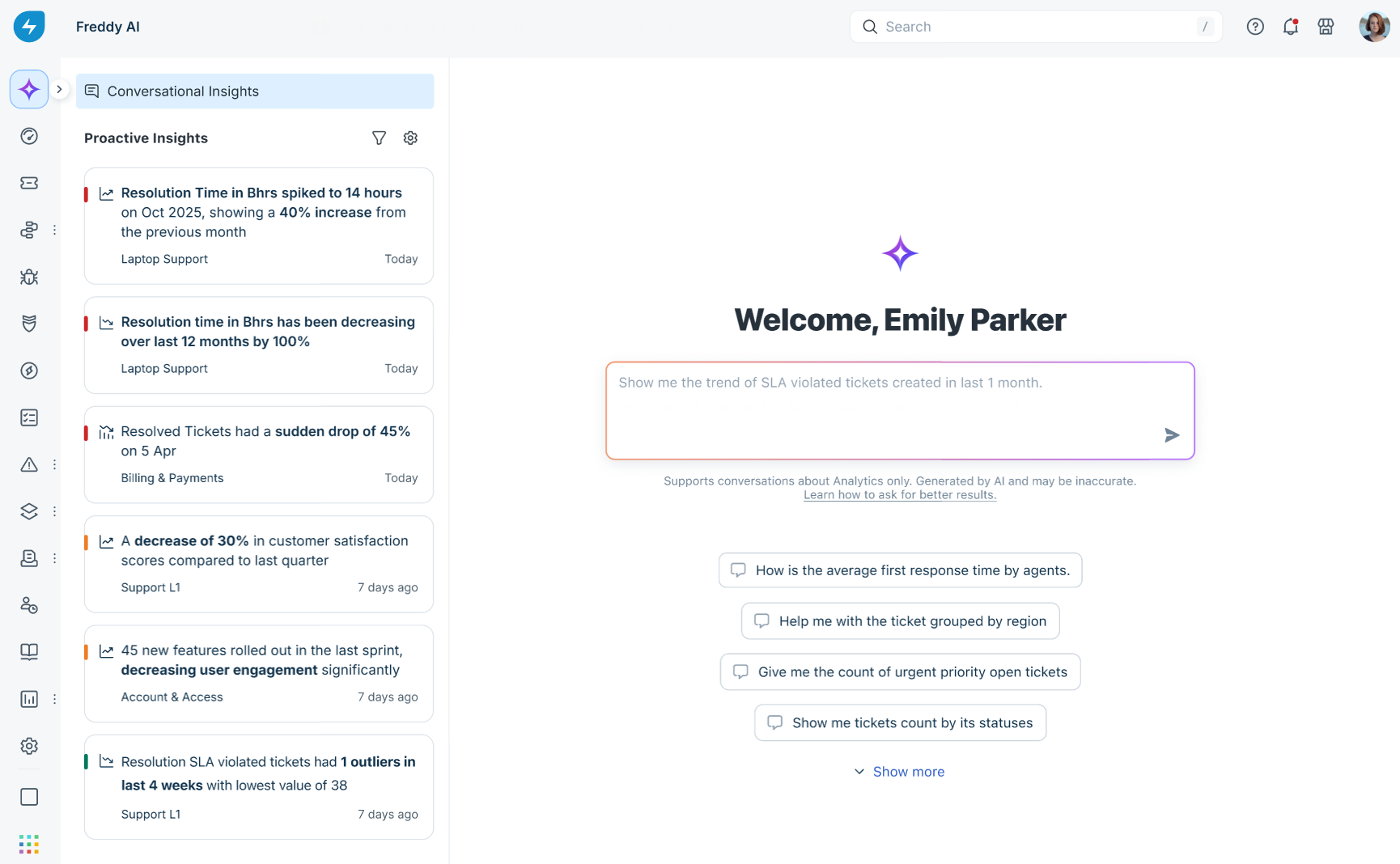
Task: Open the Resolution SLA violated tickets insight
Action: (x=259, y=787)
